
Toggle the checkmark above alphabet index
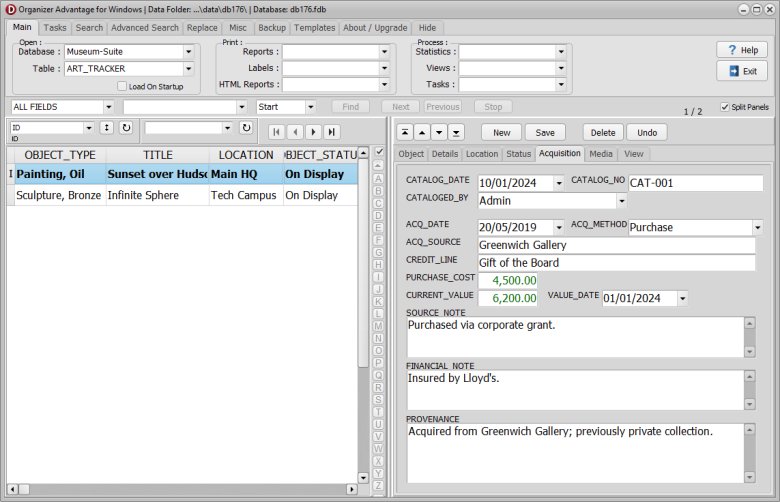[x=378, y=151]
